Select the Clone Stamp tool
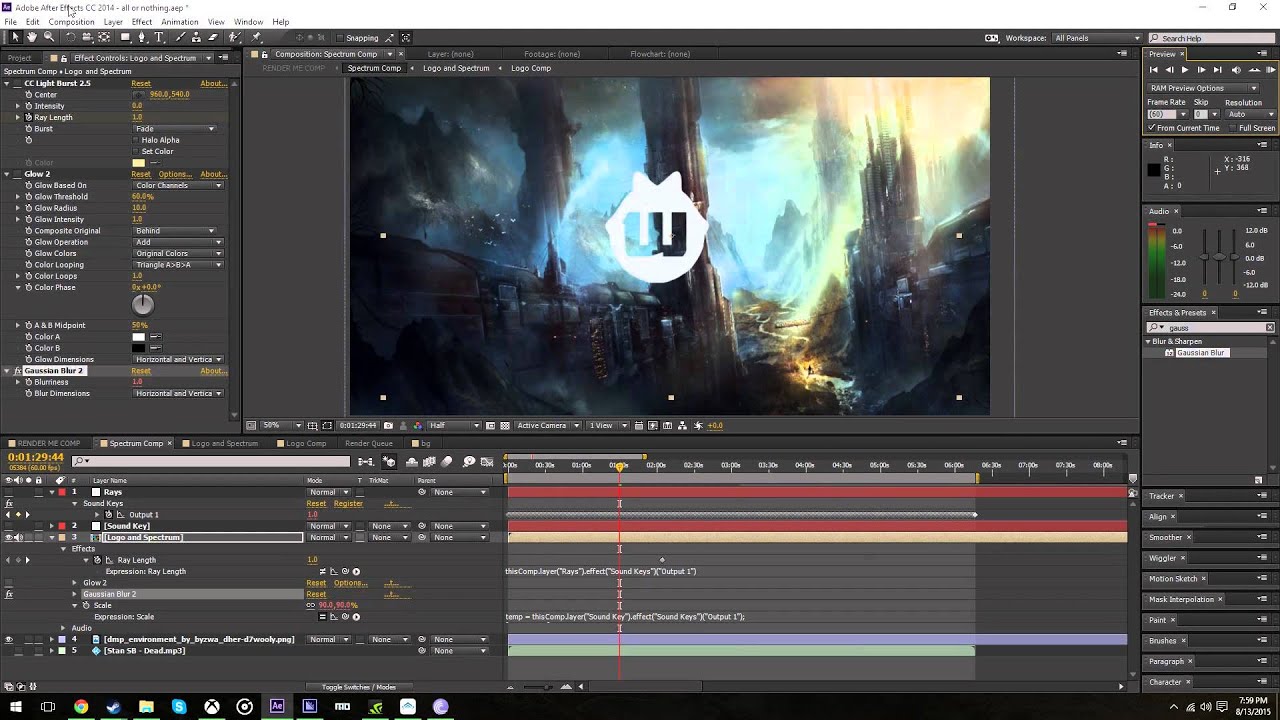 tap(197, 37)
